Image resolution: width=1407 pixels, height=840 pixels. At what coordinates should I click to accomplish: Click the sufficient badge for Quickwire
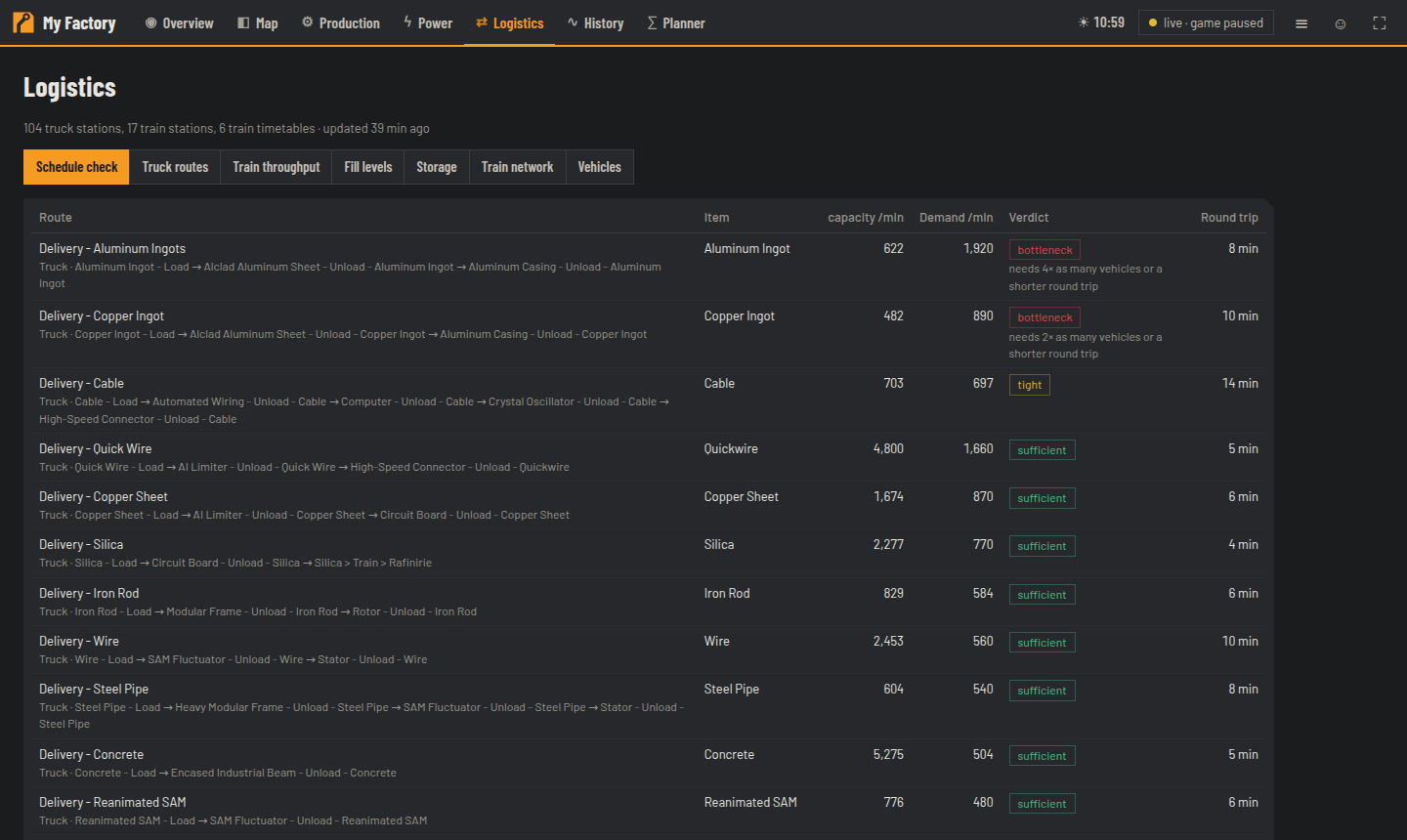(1042, 450)
